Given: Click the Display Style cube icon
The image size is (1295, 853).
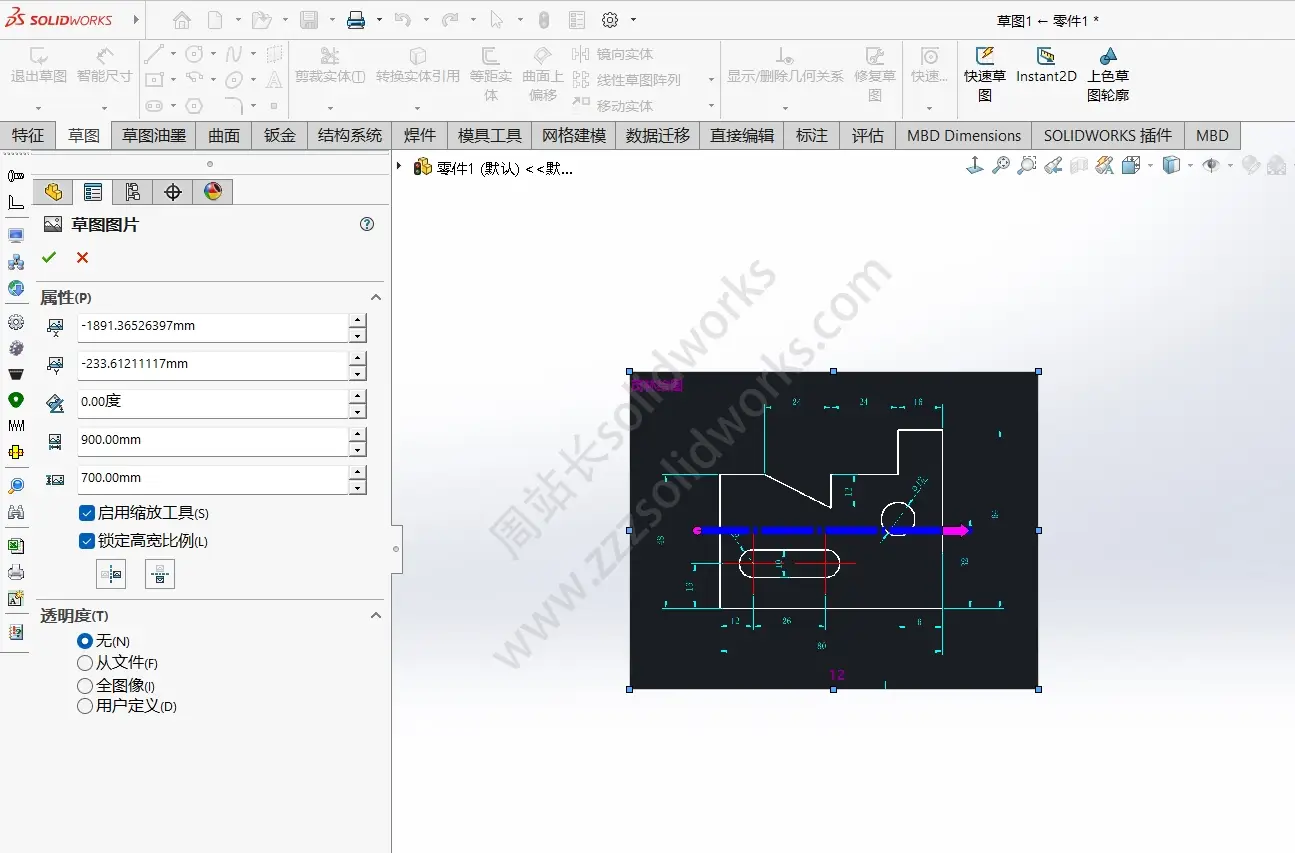Looking at the screenshot, I should [1172, 166].
